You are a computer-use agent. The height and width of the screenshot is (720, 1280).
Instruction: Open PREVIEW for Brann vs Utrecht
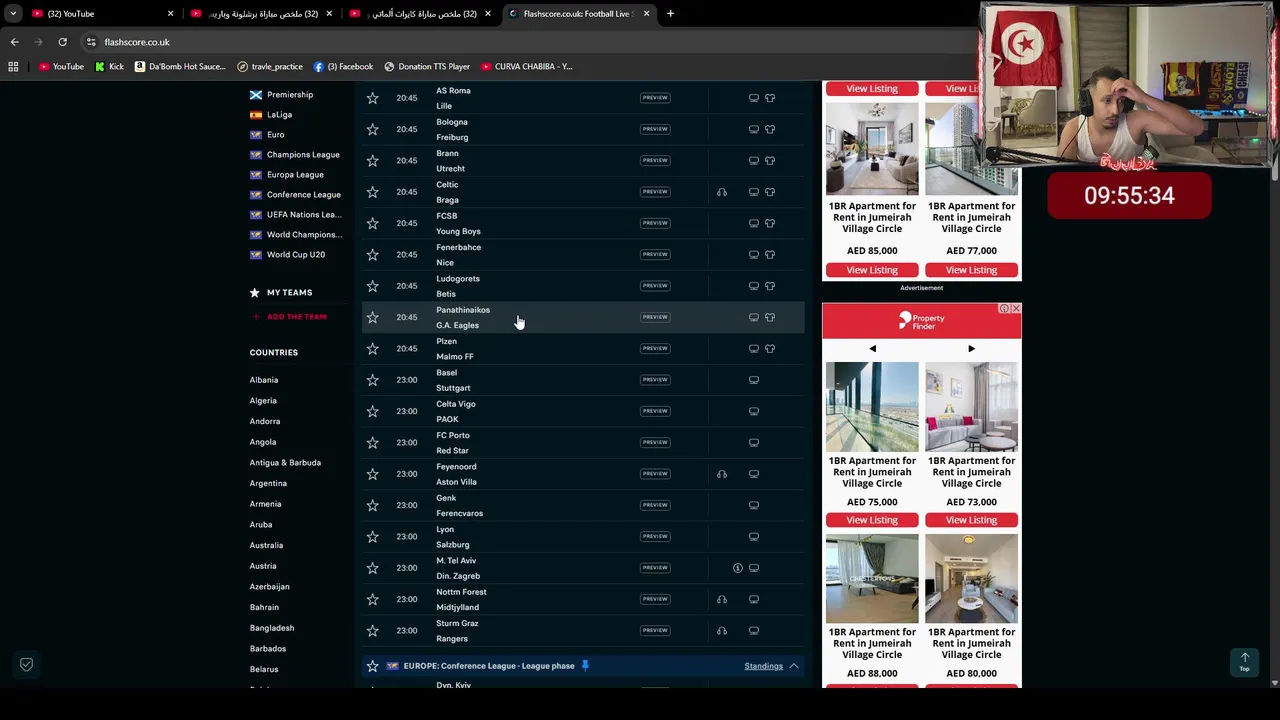[x=655, y=160]
